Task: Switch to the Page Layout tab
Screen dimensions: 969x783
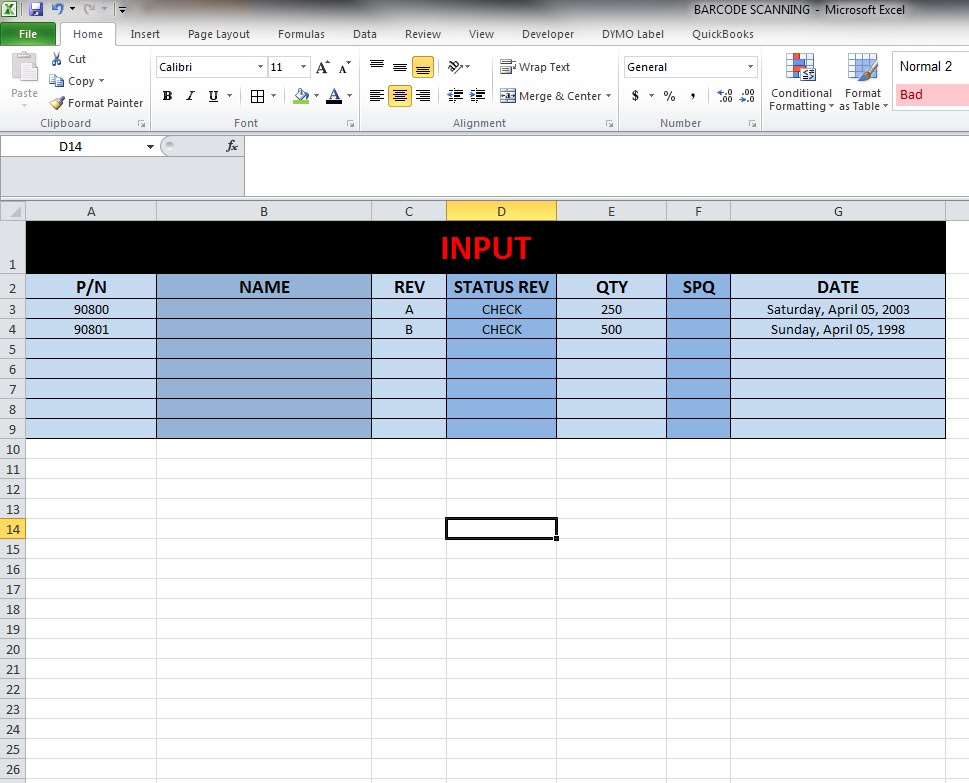Action: pos(219,34)
